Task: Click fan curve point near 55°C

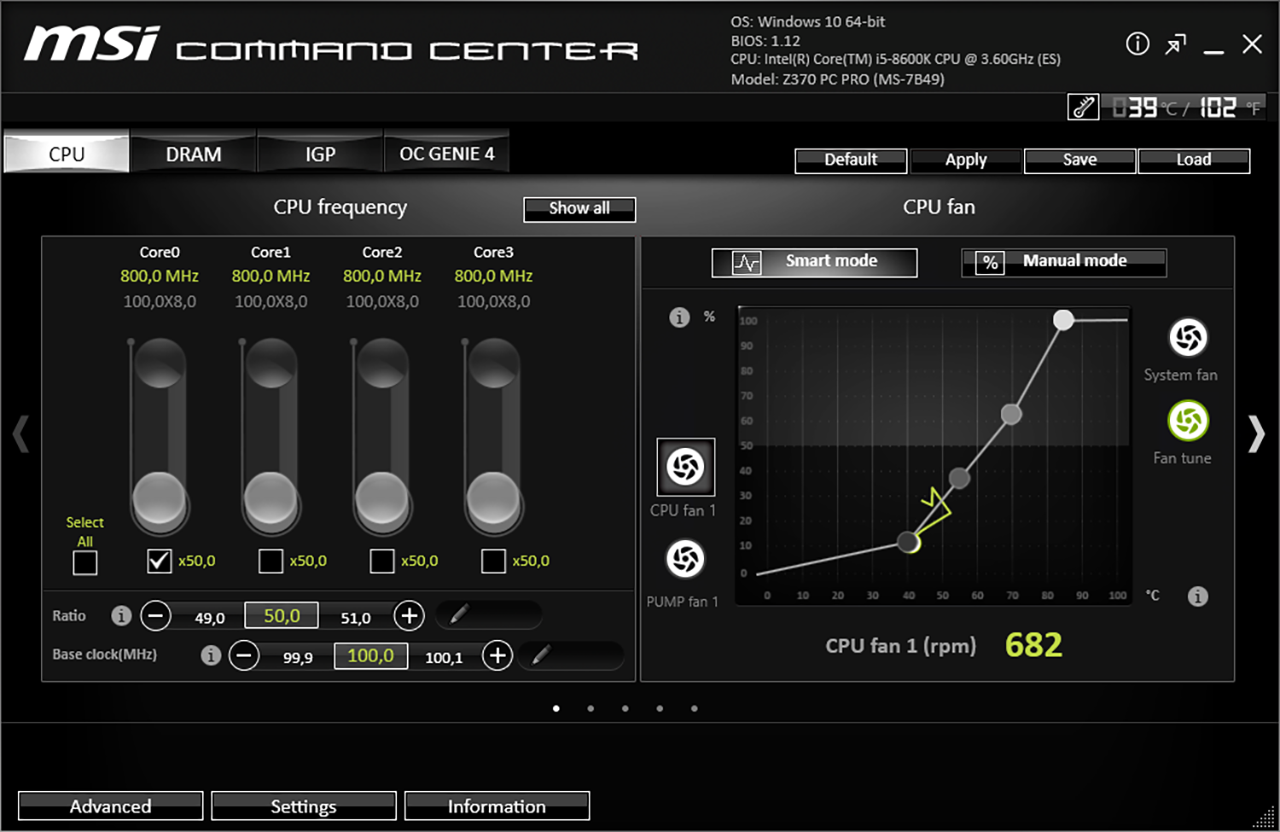Action: pyautogui.click(x=959, y=478)
